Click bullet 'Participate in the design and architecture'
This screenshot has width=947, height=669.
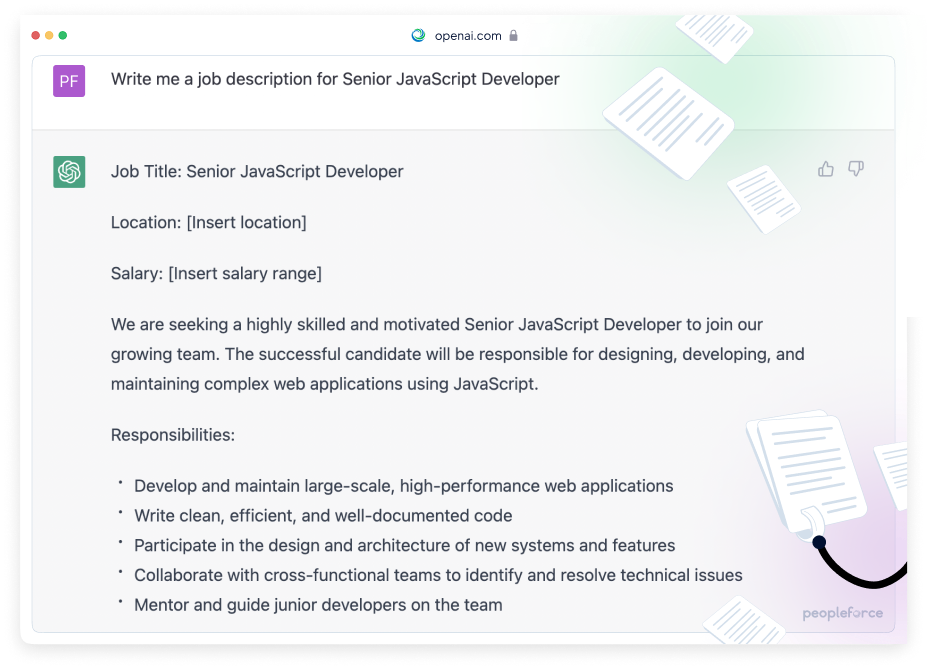[405, 546]
